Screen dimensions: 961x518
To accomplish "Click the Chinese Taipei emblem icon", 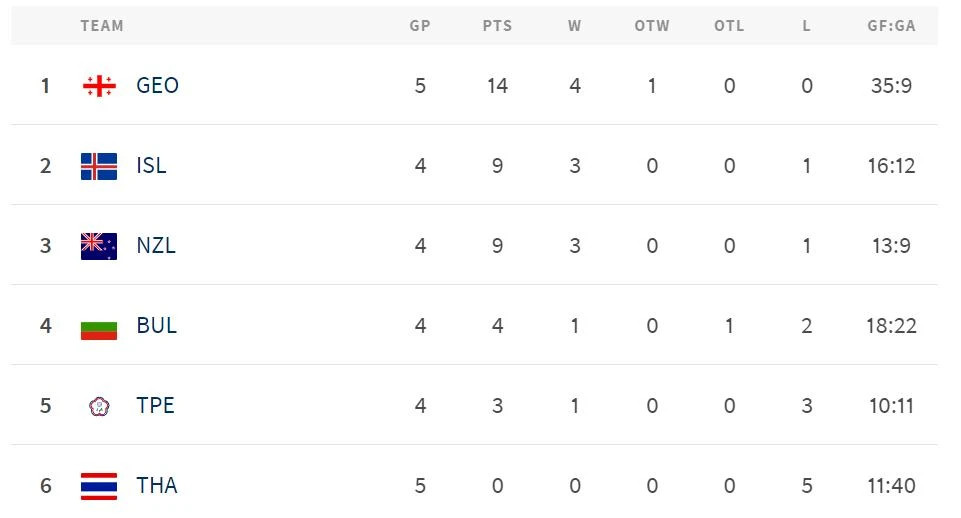I will point(99,406).
